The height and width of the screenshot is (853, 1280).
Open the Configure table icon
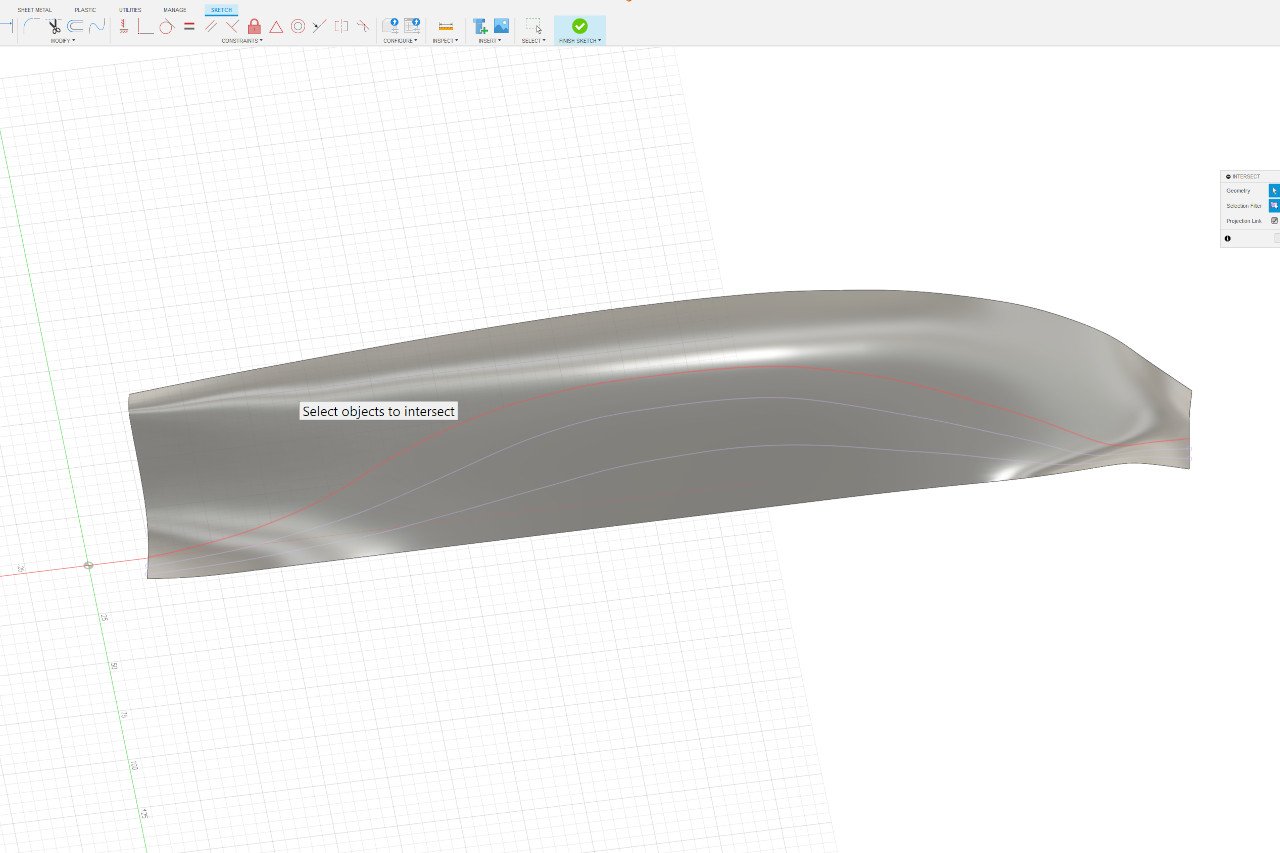(x=412, y=25)
